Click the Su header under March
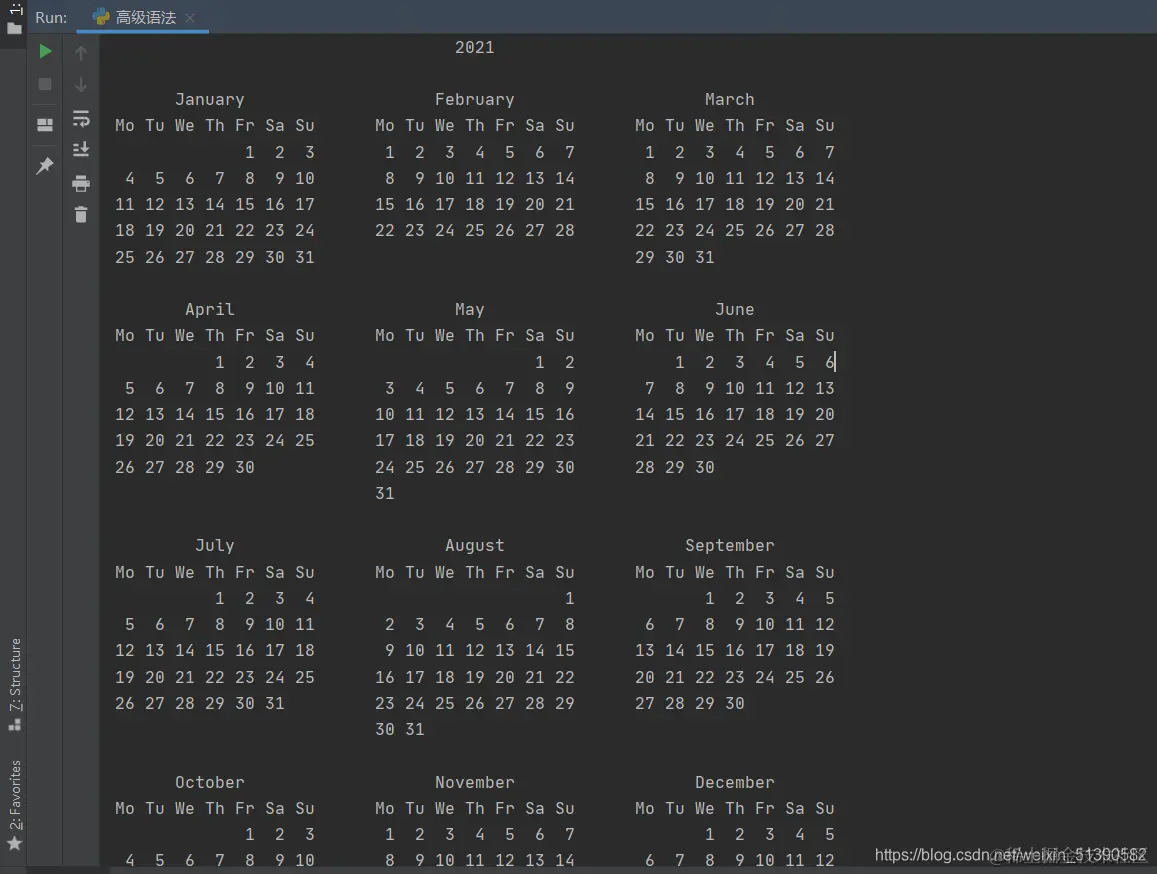 (824, 125)
